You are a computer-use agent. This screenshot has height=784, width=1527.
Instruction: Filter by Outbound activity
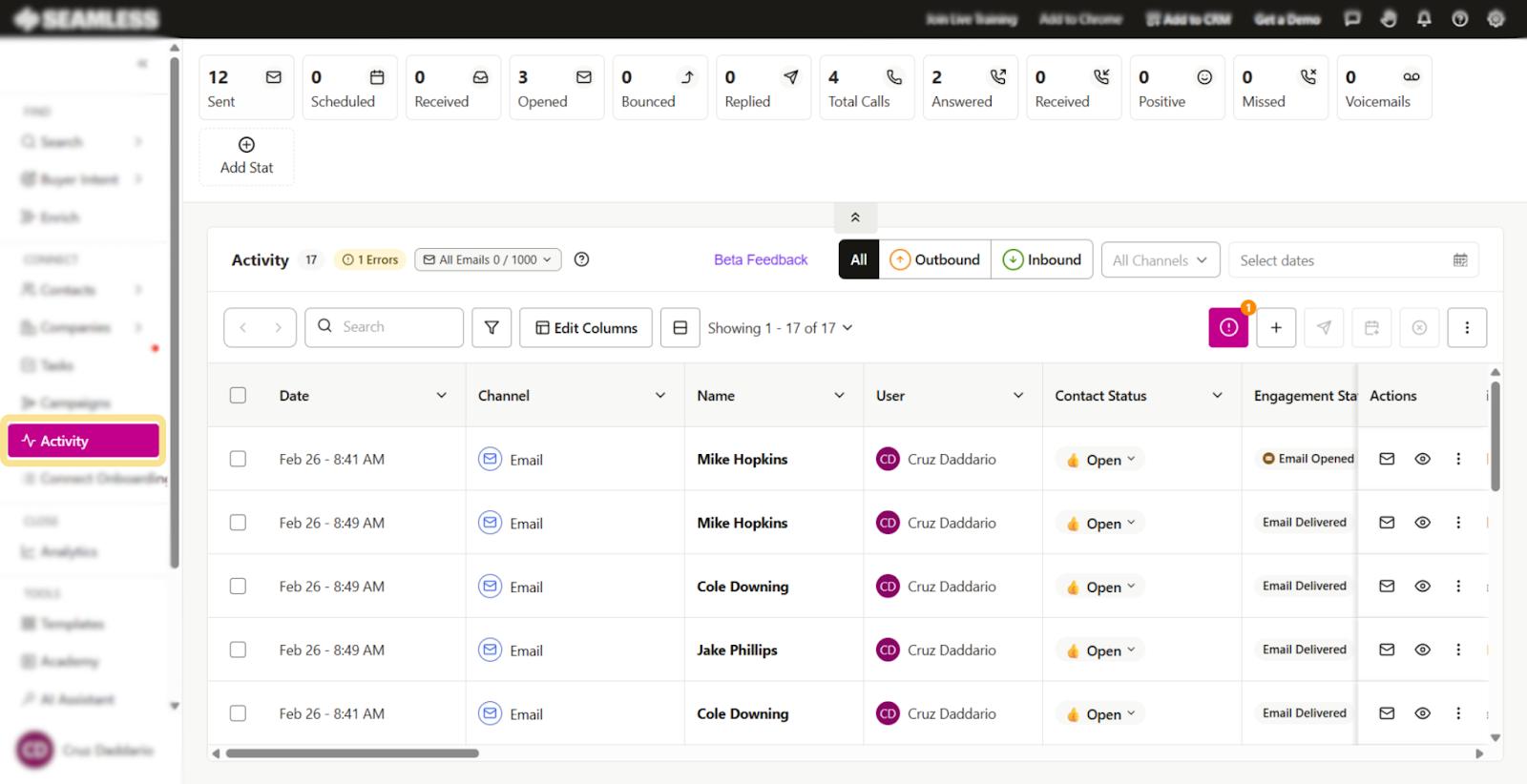pos(935,259)
